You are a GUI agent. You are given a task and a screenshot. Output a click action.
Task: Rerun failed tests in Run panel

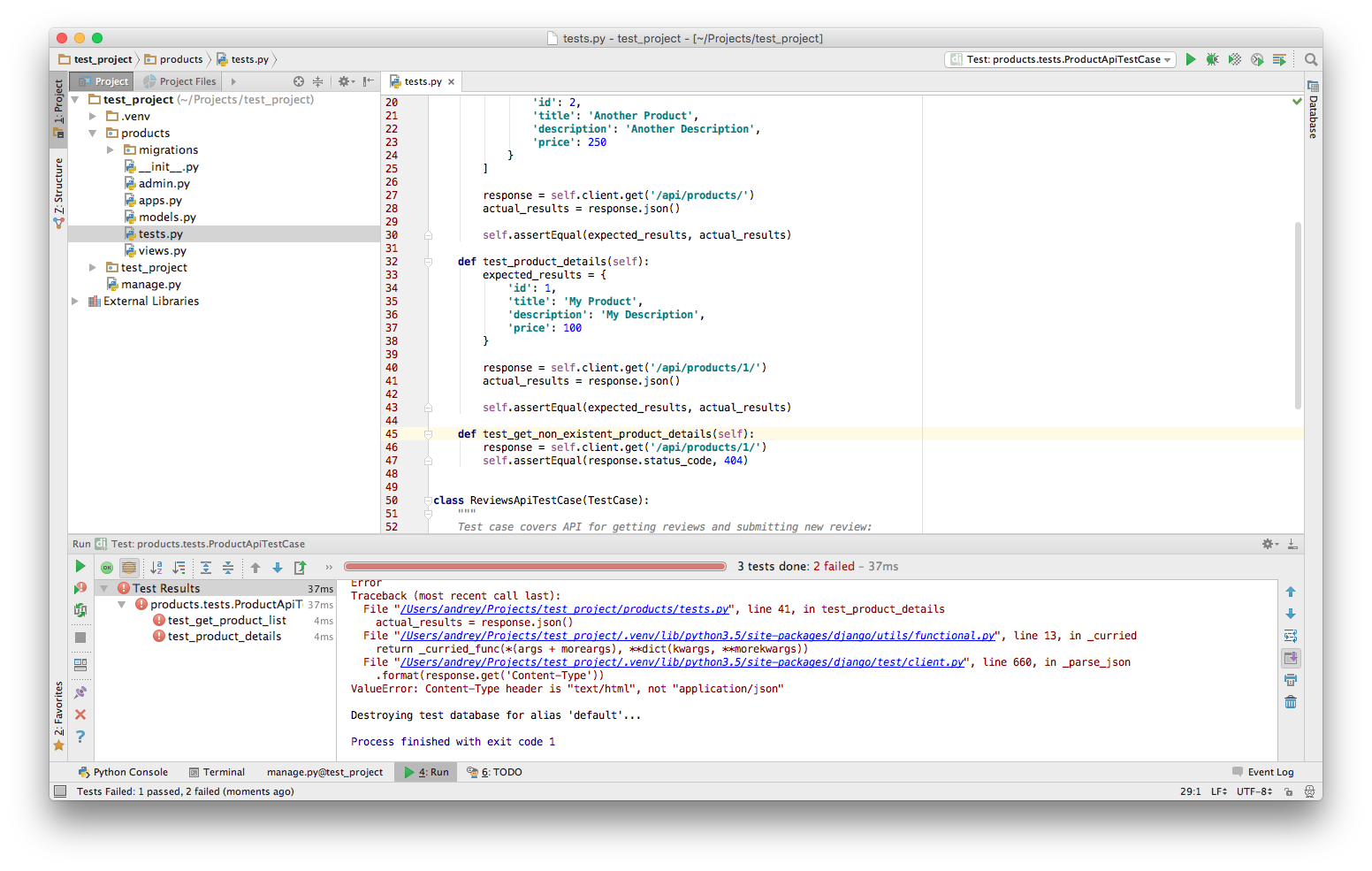click(x=80, y=588)
